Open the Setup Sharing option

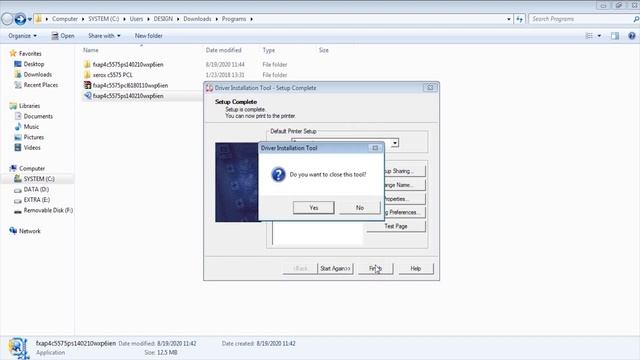(404, 171)
